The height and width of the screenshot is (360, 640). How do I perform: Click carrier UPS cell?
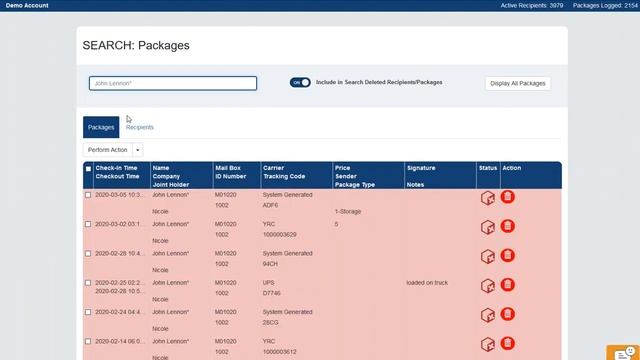click(269, 282)
